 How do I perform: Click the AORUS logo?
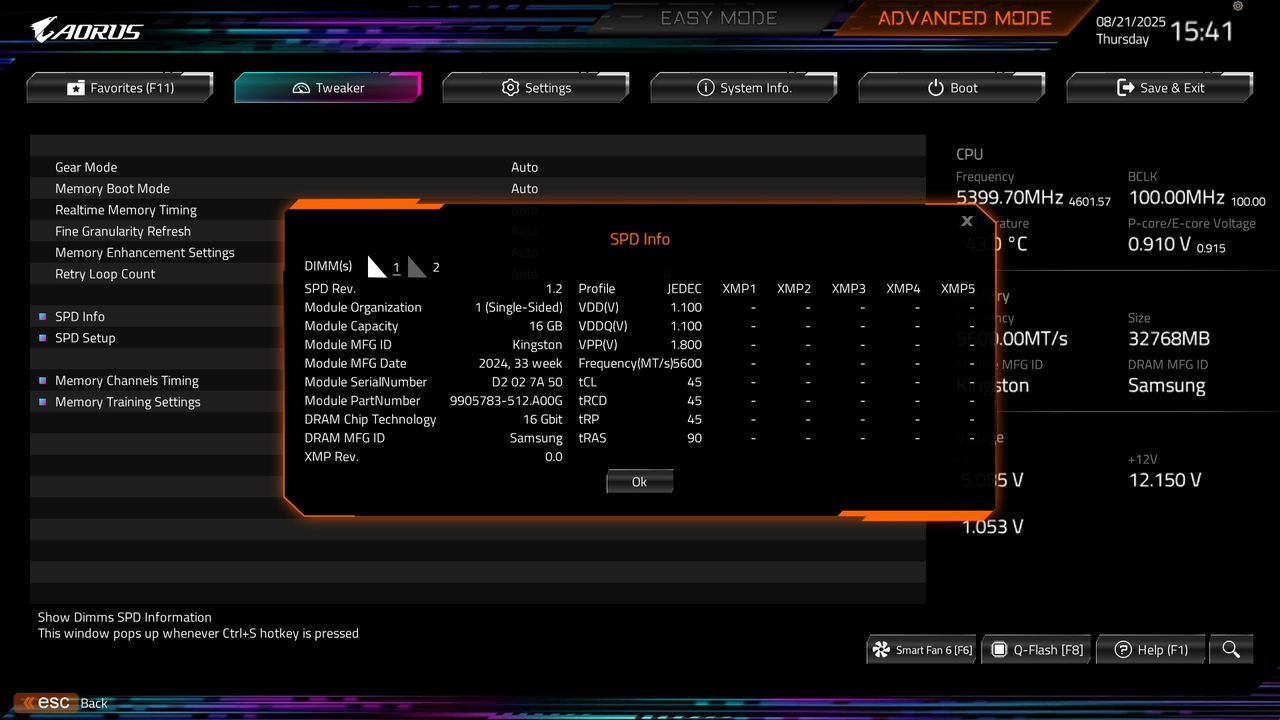(x=85, y=28)
